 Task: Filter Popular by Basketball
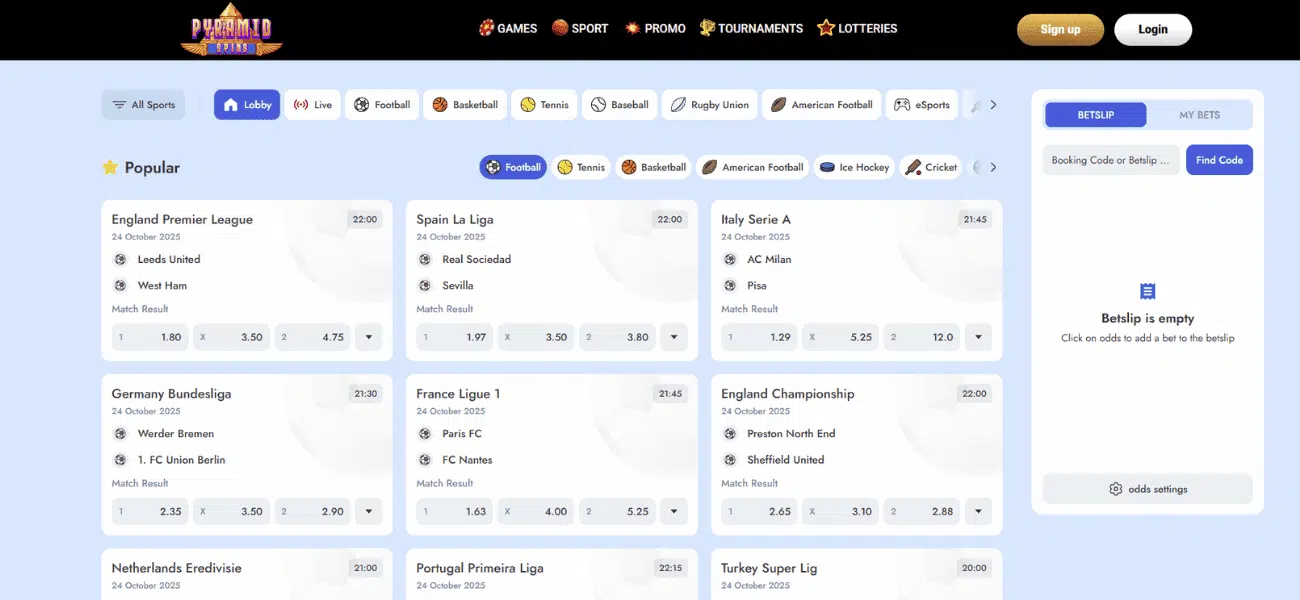pyautogui.click(x=653, y=167)
